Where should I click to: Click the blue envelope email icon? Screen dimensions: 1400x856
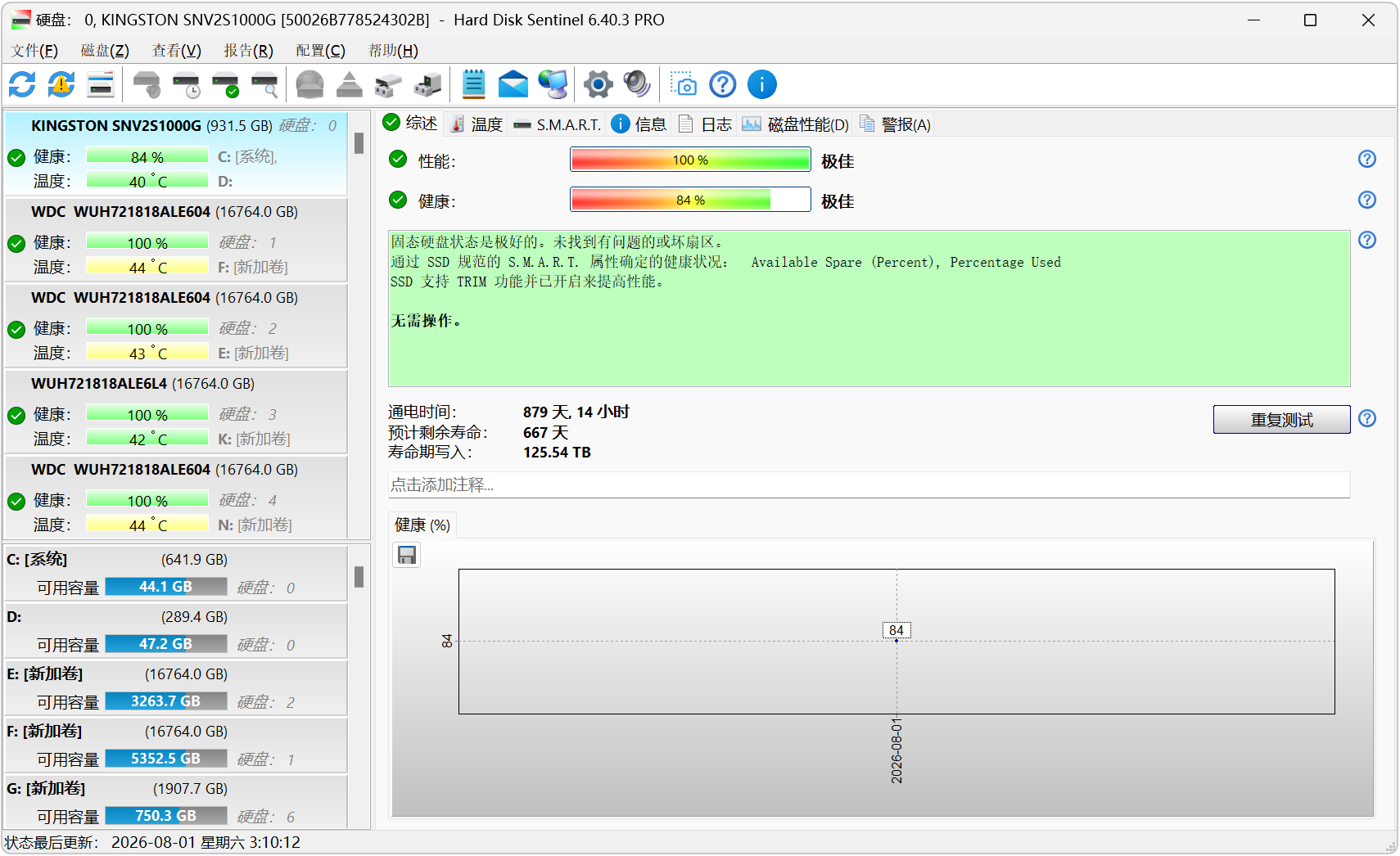(513, 84)
